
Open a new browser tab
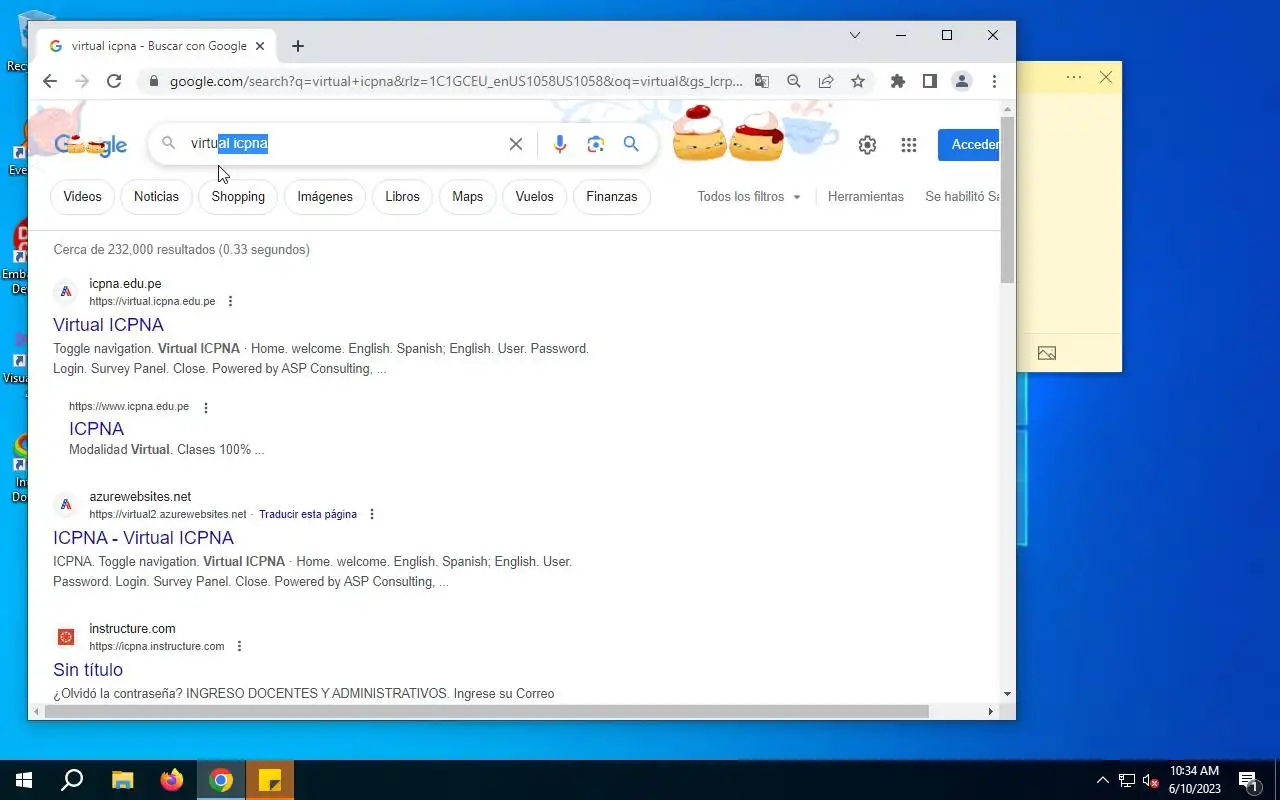tap(298, 46)
